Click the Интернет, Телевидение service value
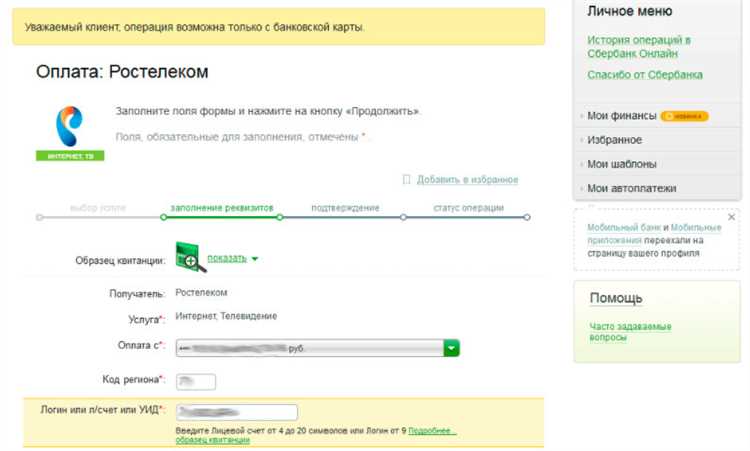Screen dimensions: 750x451 [226, 316]
